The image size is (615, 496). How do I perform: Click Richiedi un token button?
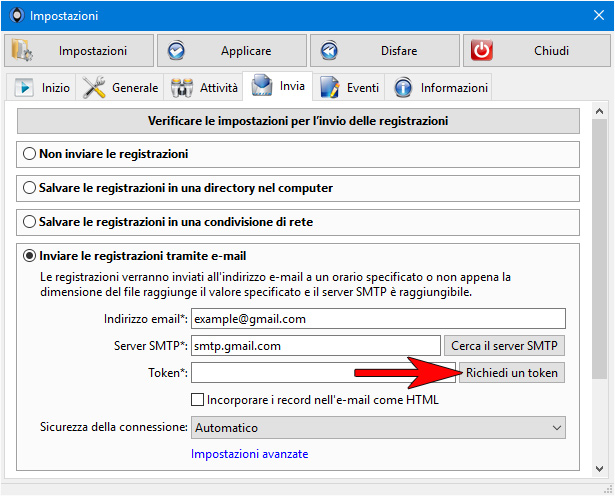(512, 372)
